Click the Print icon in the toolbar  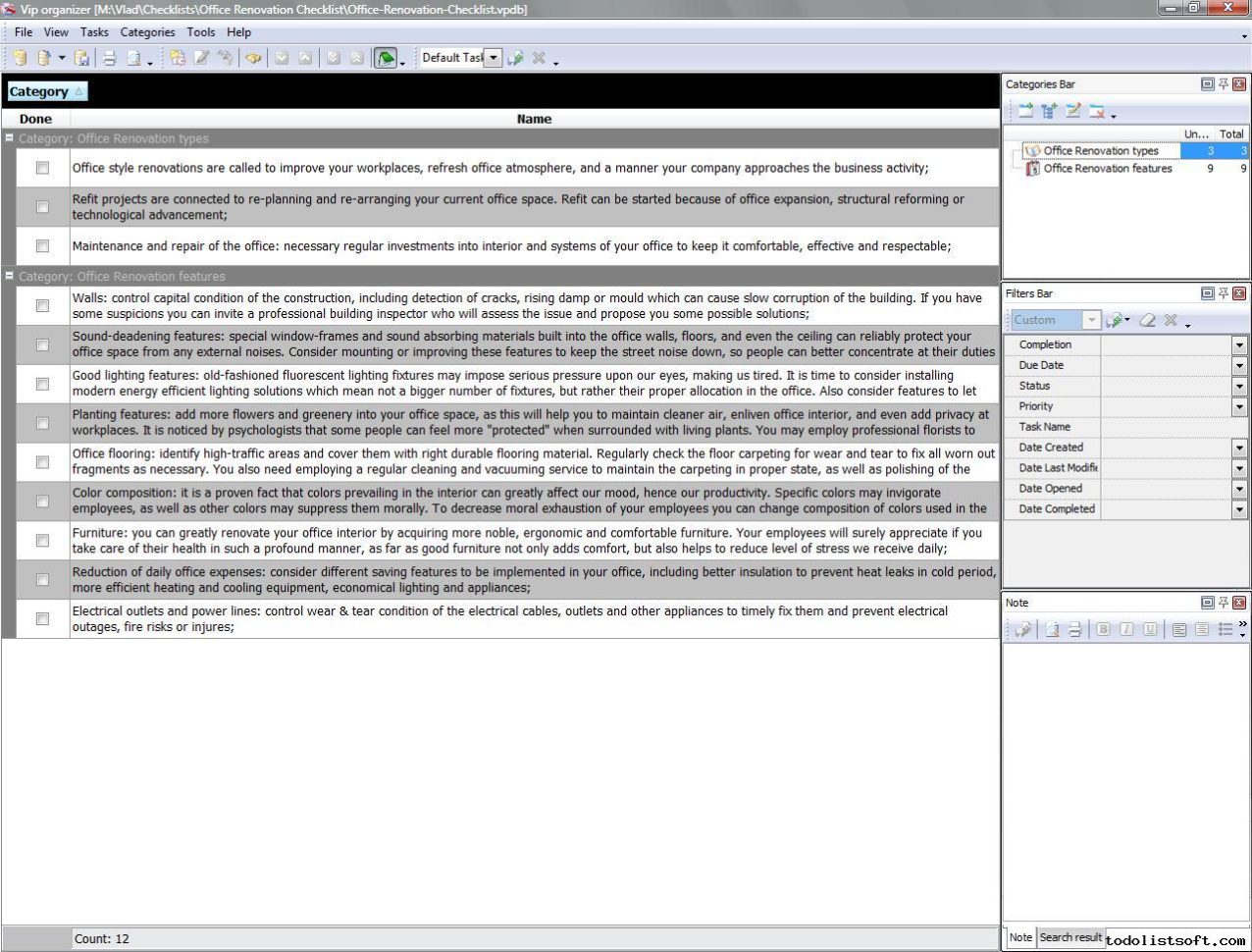click(108, 58)
